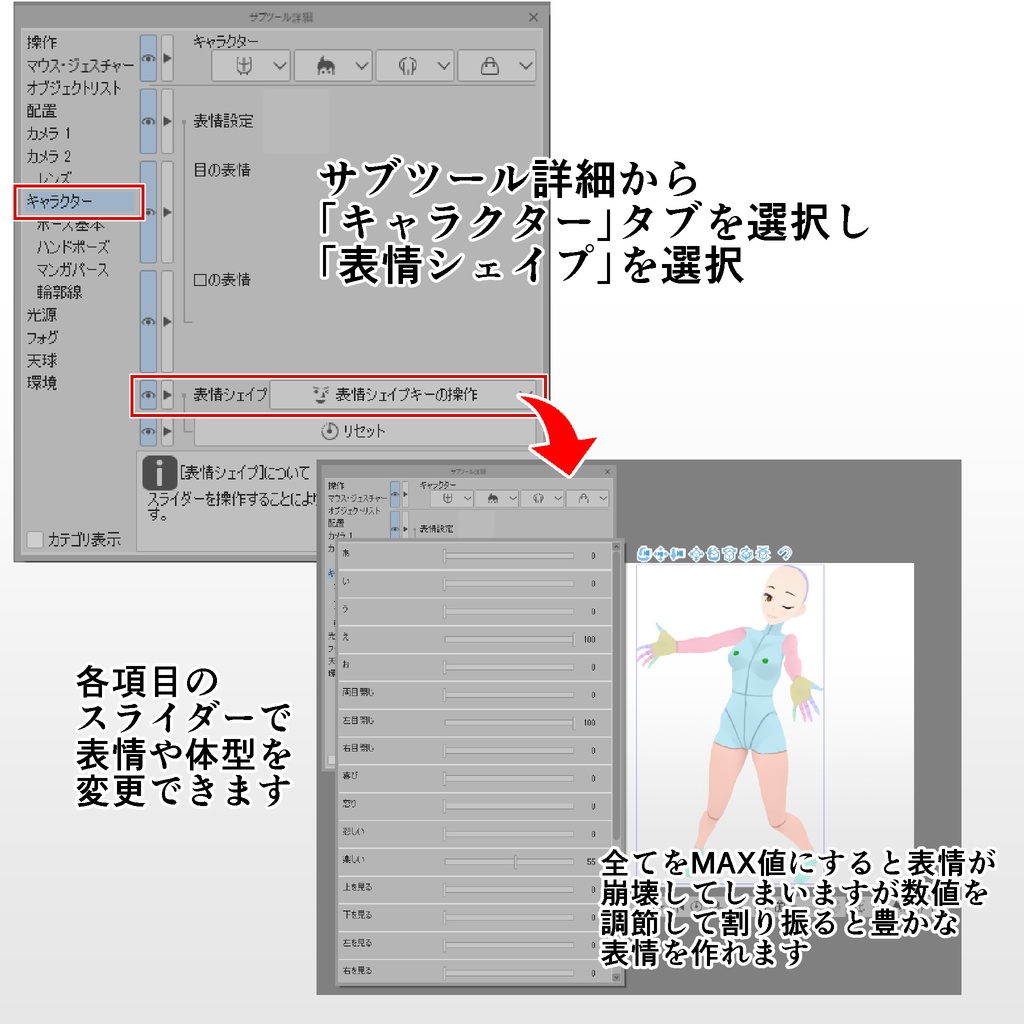Click the undo arrow icon in the 3D toolbar

point(786,552)
